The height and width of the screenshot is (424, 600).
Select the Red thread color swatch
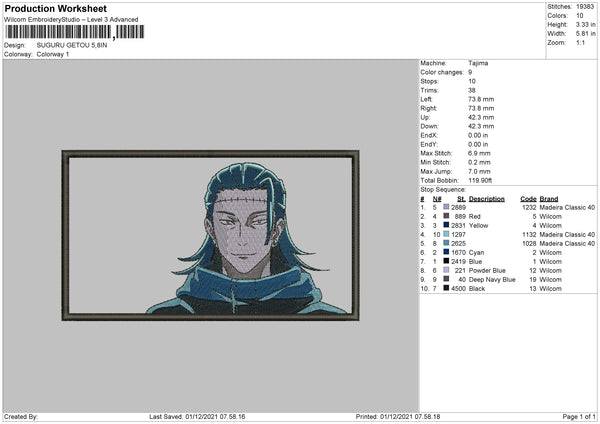[x=446, y=216]
